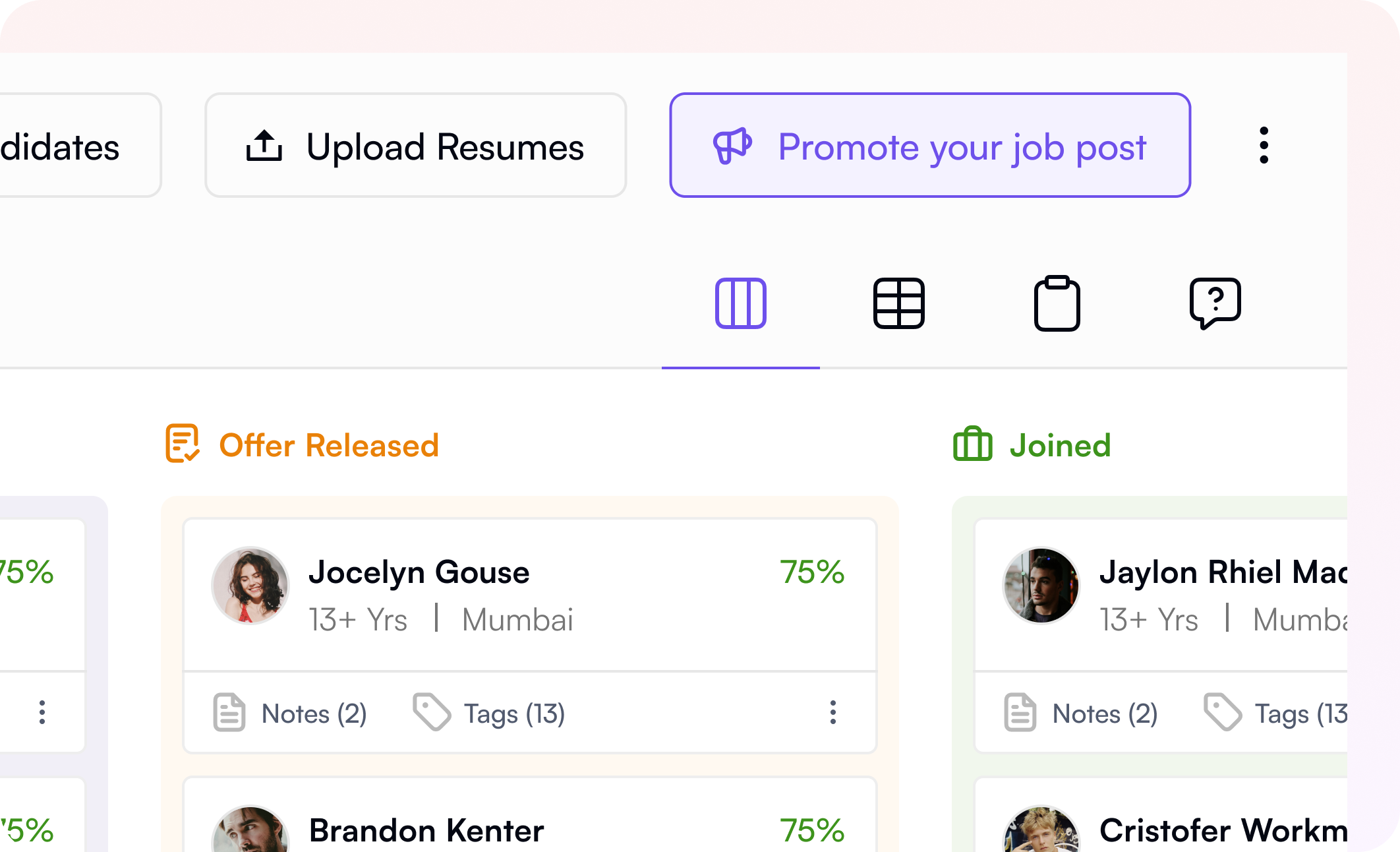The height and width of the screenshot is (852, 1400).
Task: Open the clipboard view tab
Action: click(x=1057, y=303)
